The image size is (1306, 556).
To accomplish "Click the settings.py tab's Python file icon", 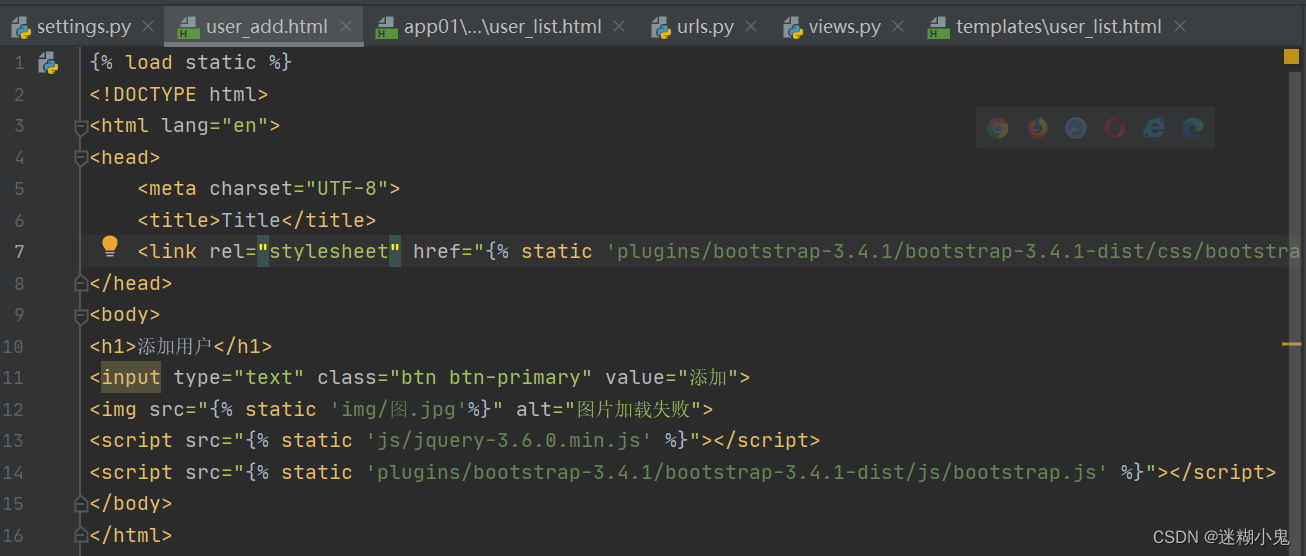I will pos(21,27).
